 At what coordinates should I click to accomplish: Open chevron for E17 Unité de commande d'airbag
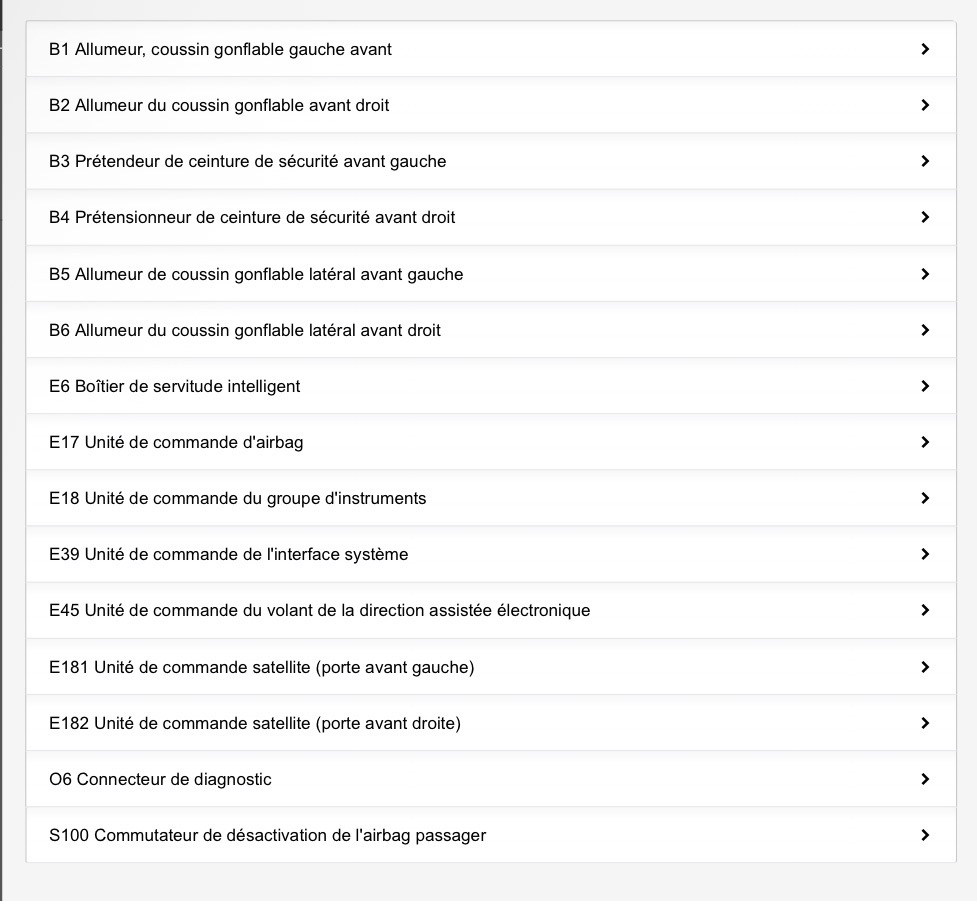[x=925, y=442]
